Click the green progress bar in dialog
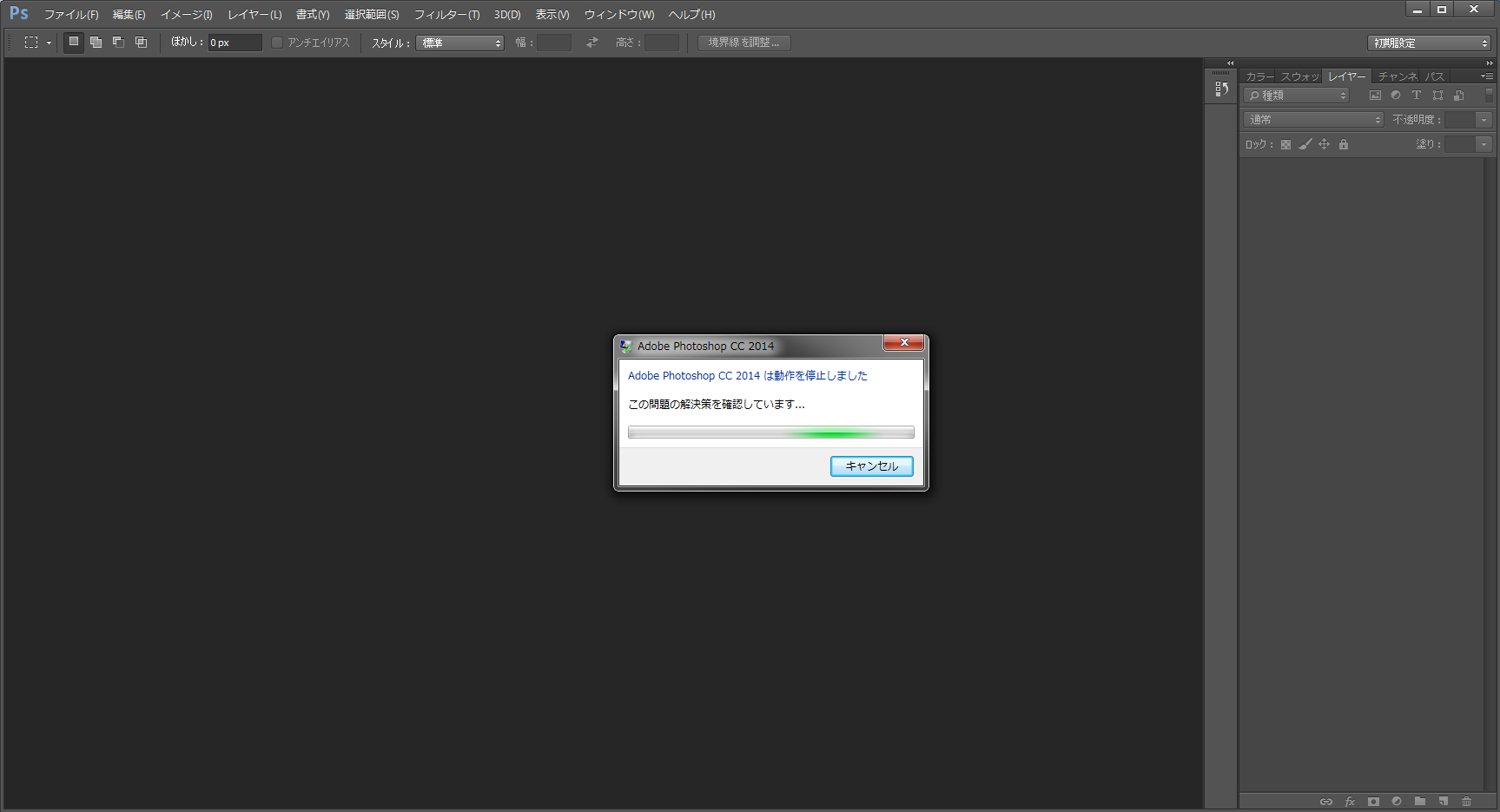The image size is (1500, 812). pyautogui.click(x=771, y=432)
